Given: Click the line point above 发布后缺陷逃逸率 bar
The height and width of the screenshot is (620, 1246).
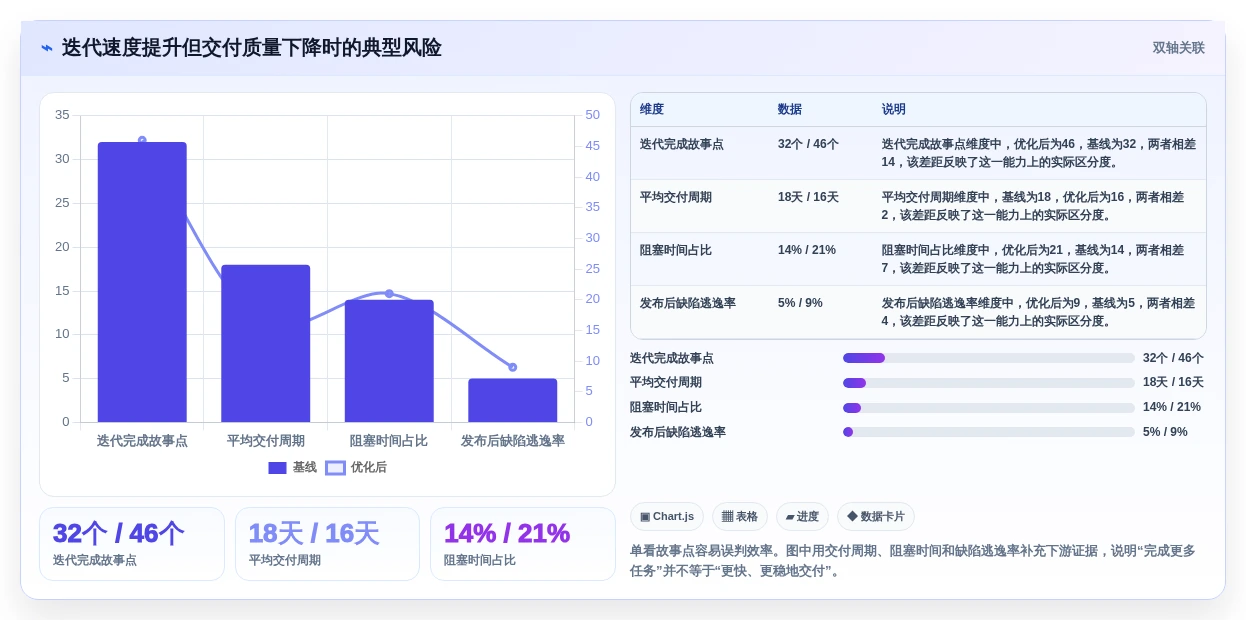Looking at the screenshot, I should pos(513,367).
